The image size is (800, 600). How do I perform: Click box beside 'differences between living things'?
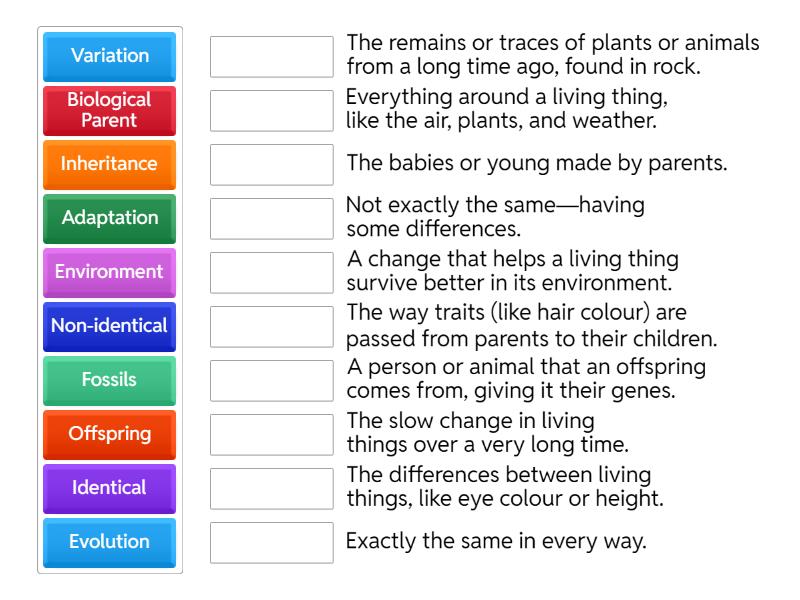(272, 489)
